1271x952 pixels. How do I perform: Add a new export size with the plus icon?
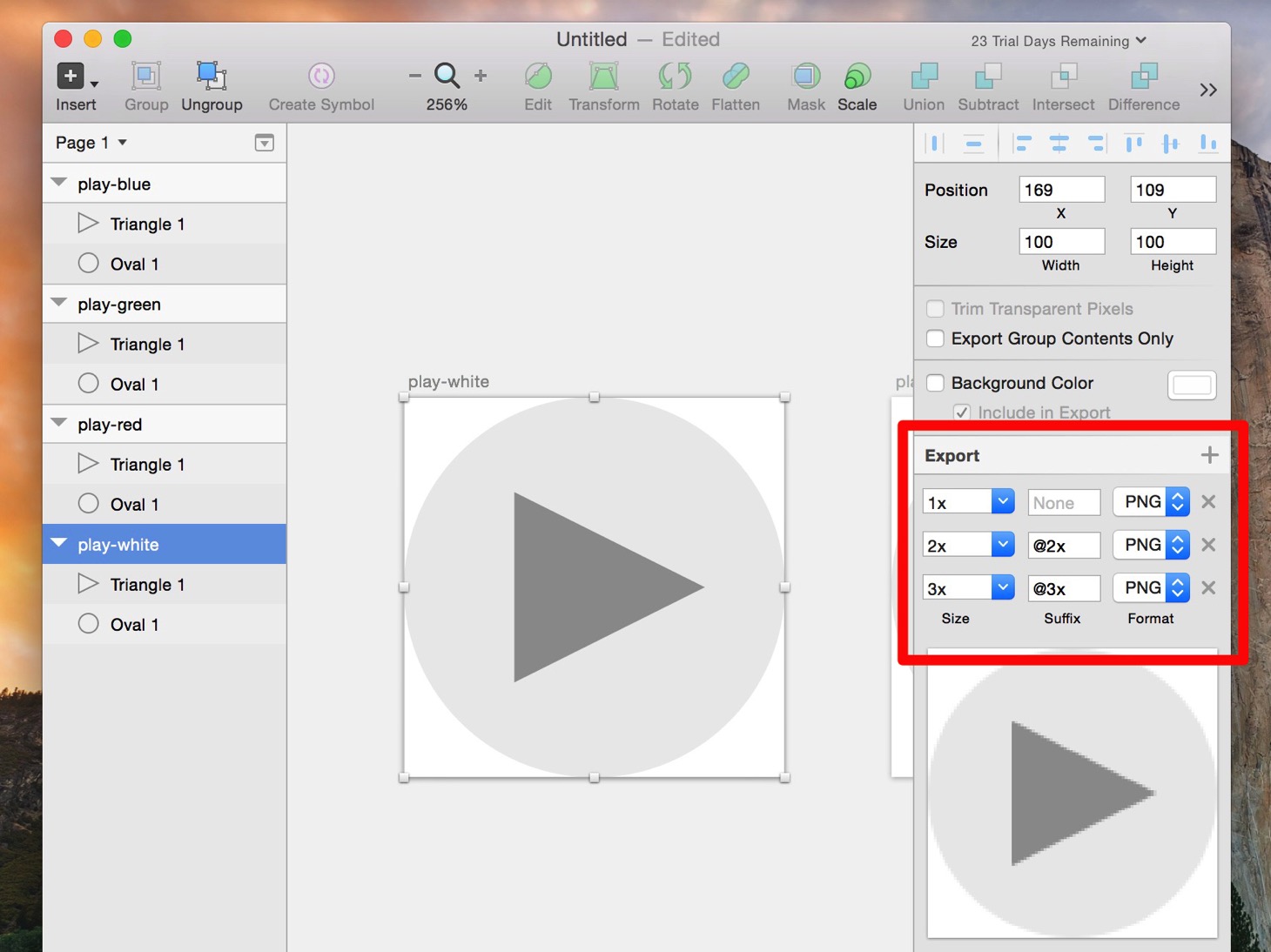[x=1209, y=455]
